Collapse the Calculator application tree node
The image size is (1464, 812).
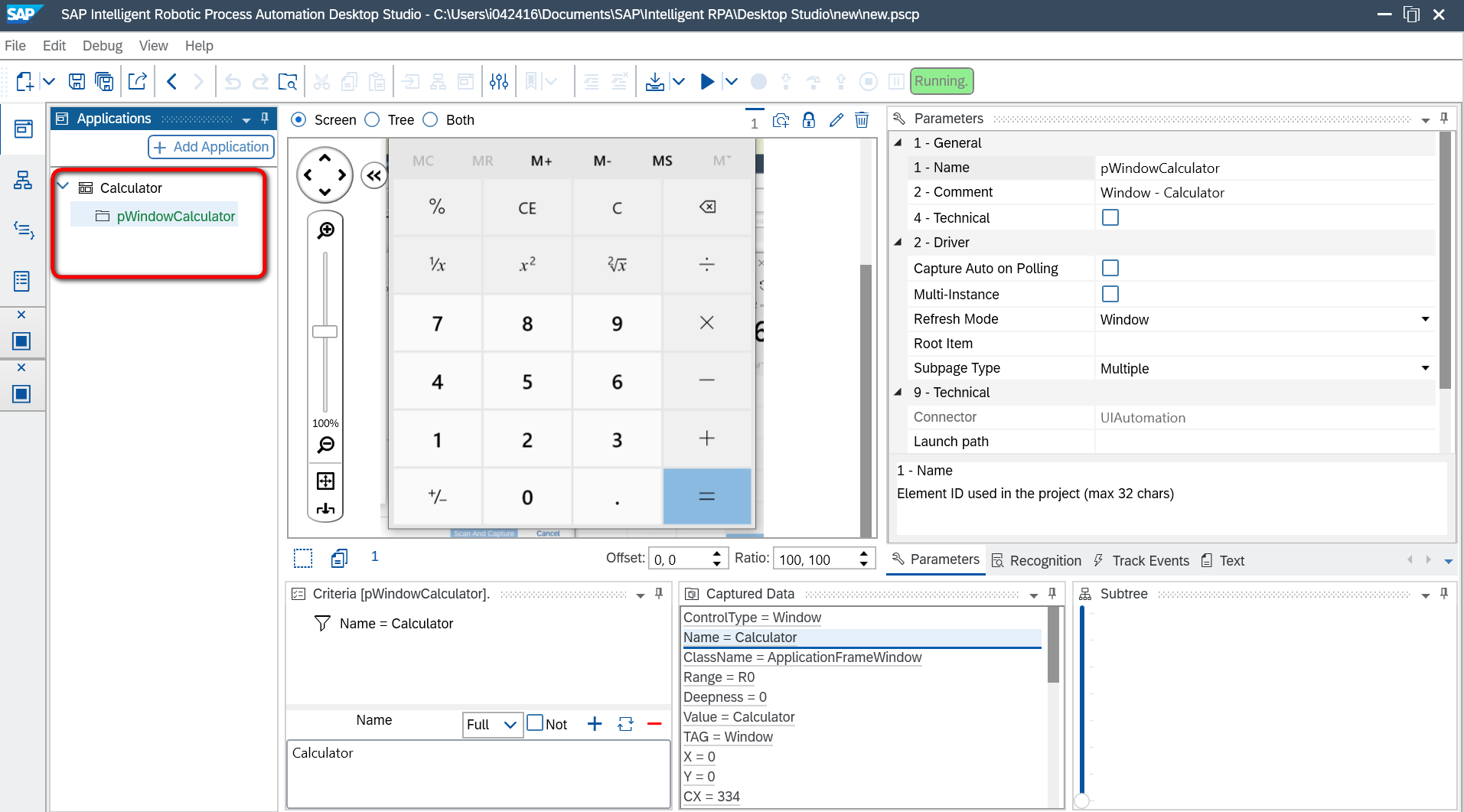[64, 187]
